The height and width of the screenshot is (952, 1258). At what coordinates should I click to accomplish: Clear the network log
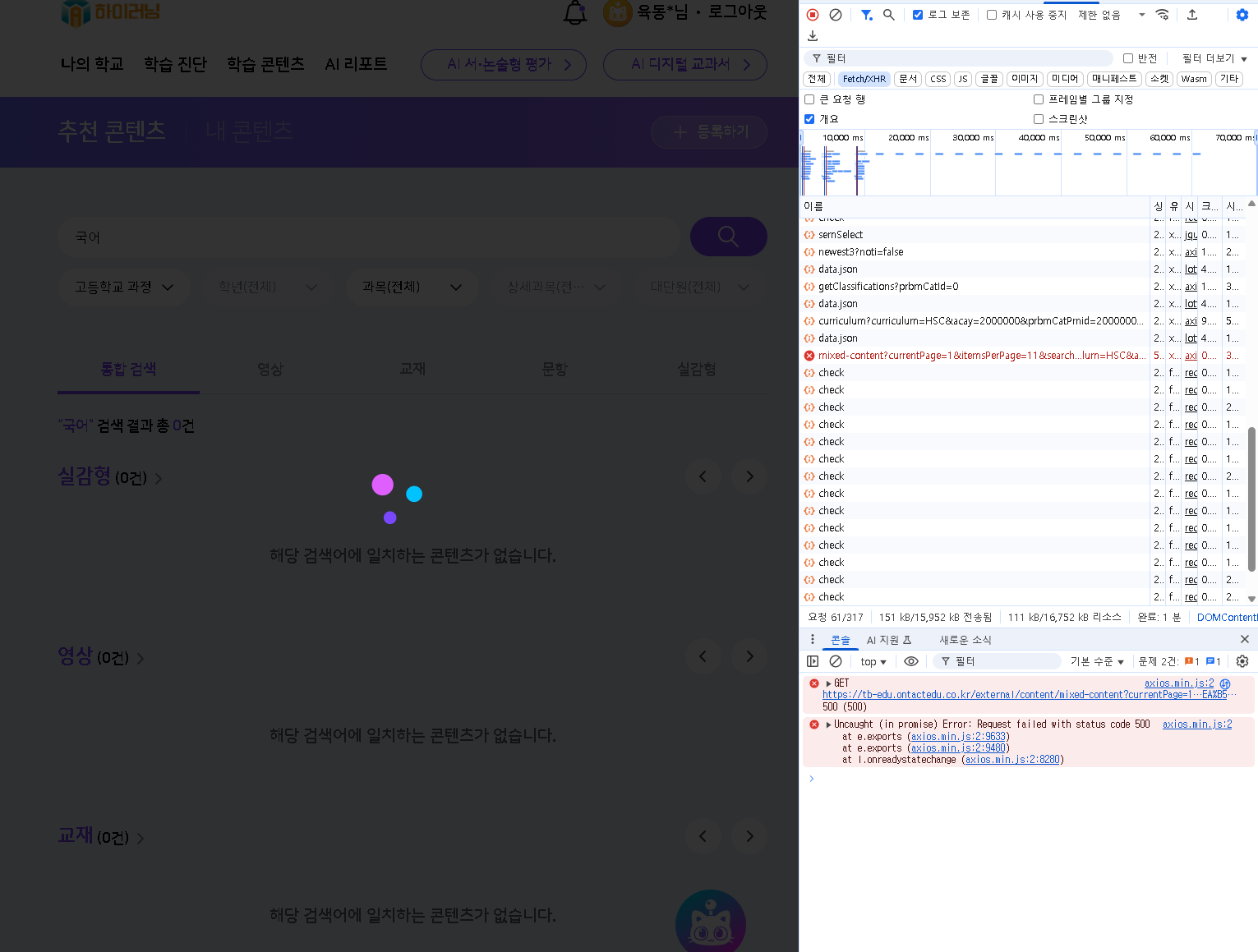pyautogui.click(x=836, y=15)
